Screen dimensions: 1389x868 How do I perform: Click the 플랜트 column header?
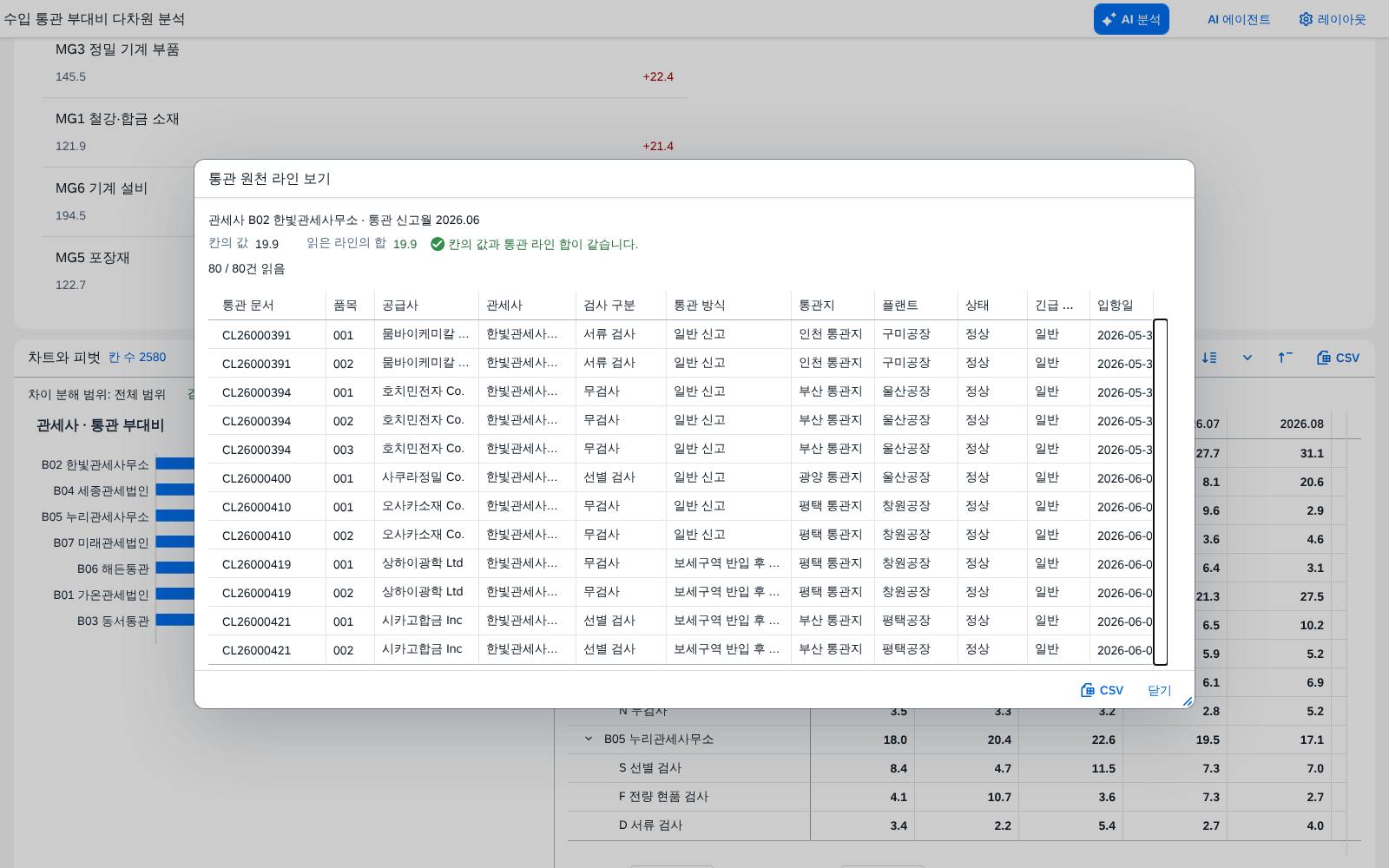point(916,306)
